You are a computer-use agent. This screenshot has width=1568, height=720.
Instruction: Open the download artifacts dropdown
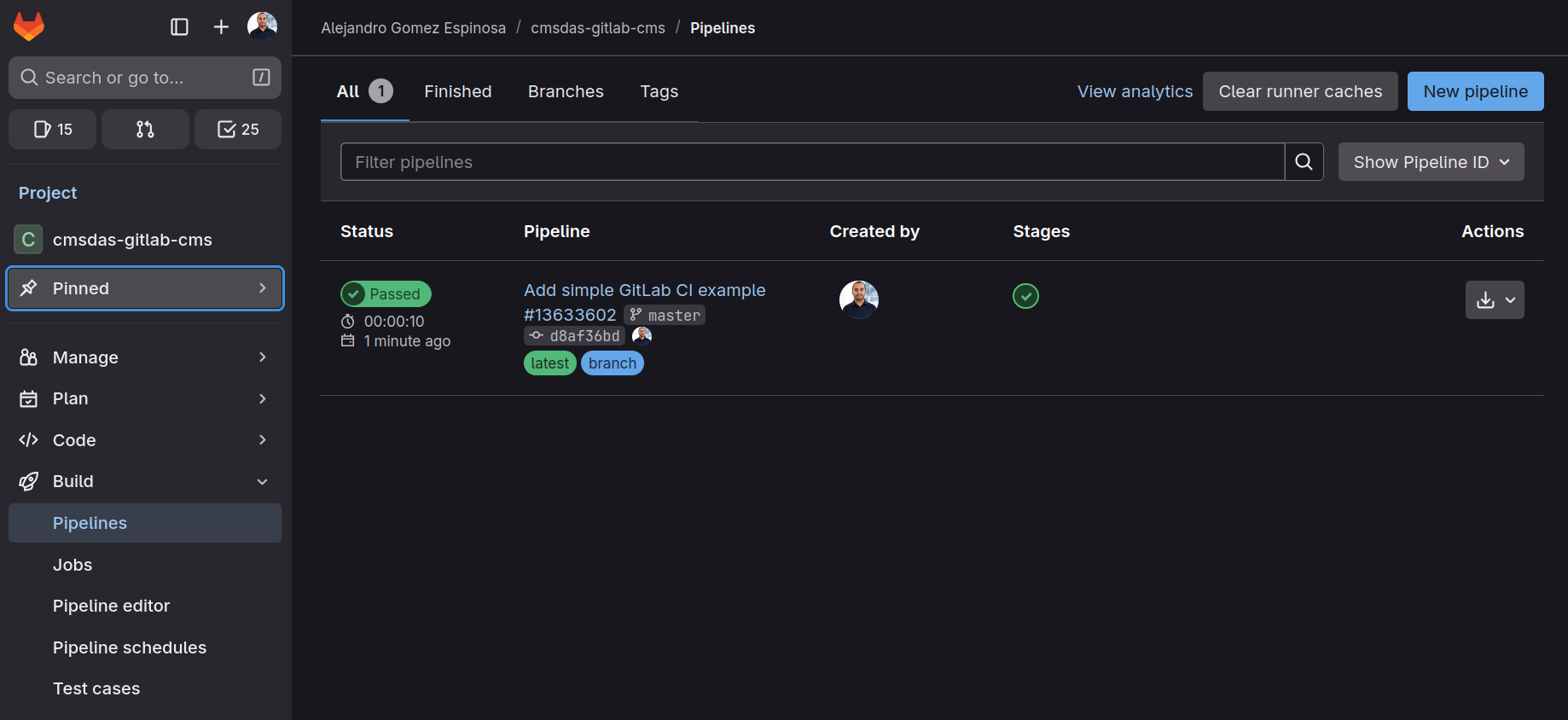[x=1495, y=299]
